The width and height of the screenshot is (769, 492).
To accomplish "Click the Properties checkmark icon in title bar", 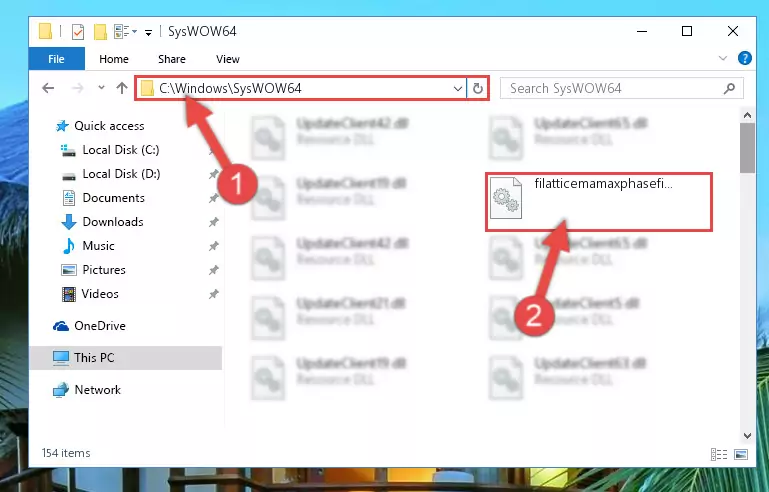I will pyautogui.click(x=77, y=32).
